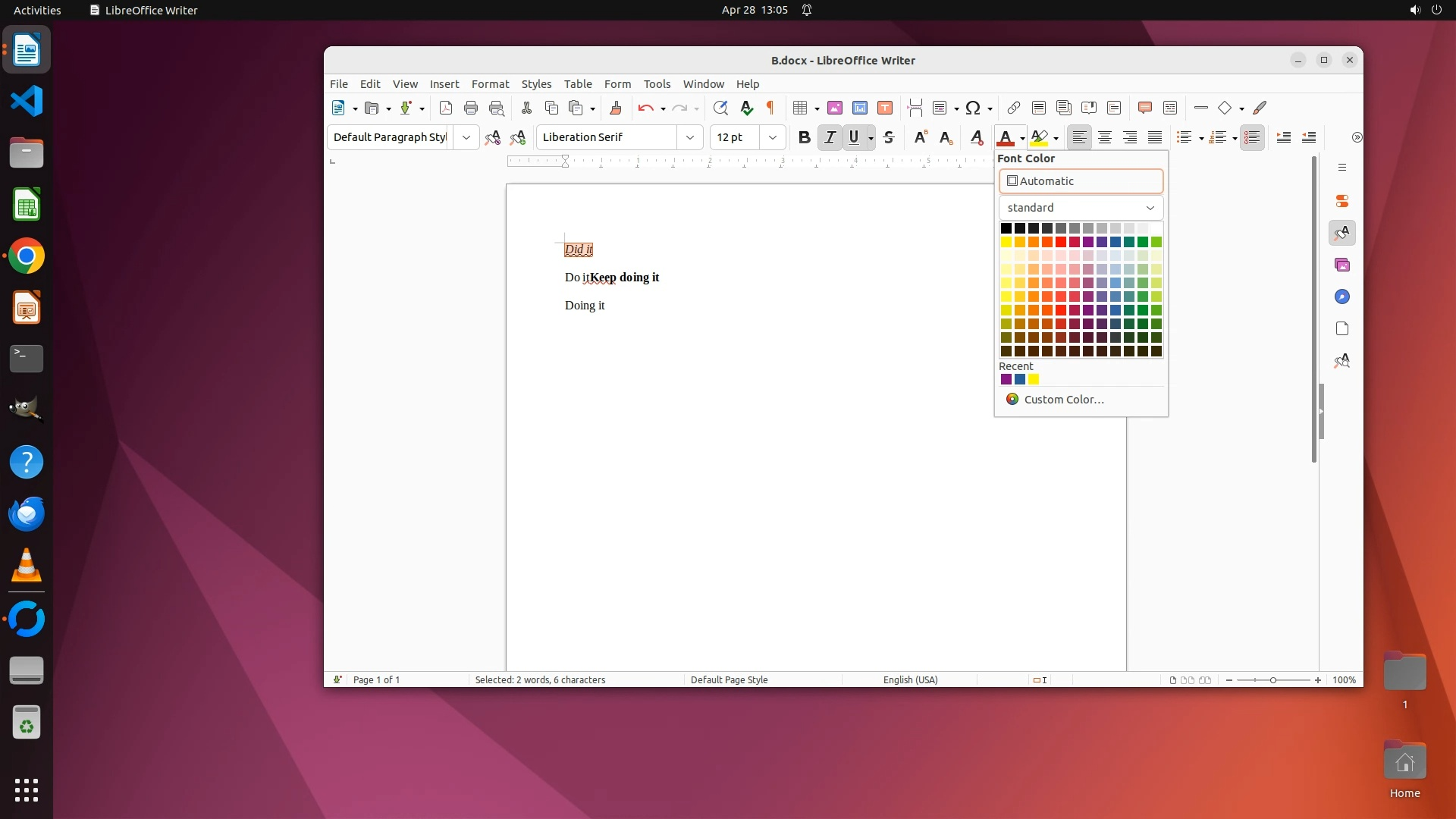Toggle Italic formatting off
This screenshot has width=1456, height=819.
[x=830, y=137]
